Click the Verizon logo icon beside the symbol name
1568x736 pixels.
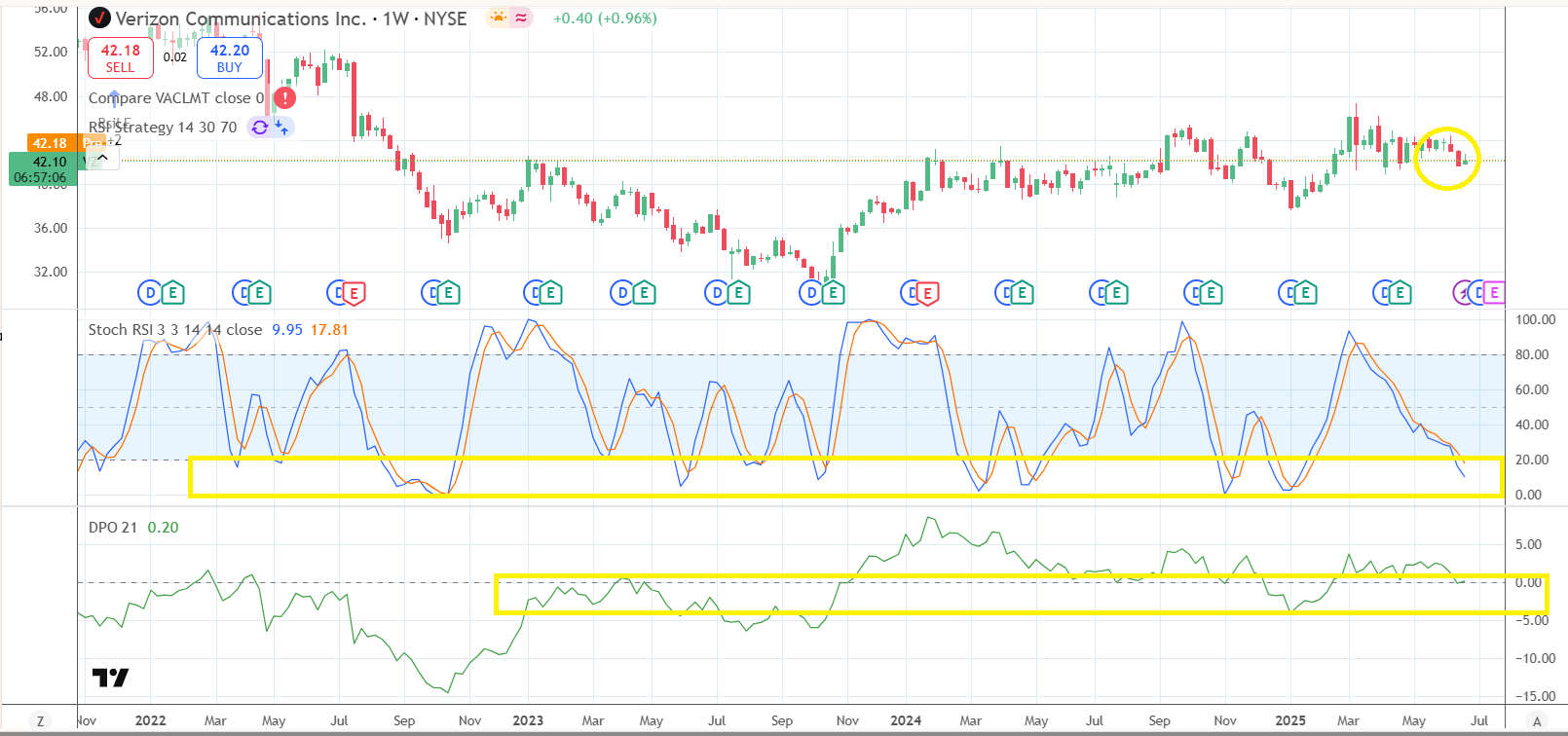pos(99,18)
